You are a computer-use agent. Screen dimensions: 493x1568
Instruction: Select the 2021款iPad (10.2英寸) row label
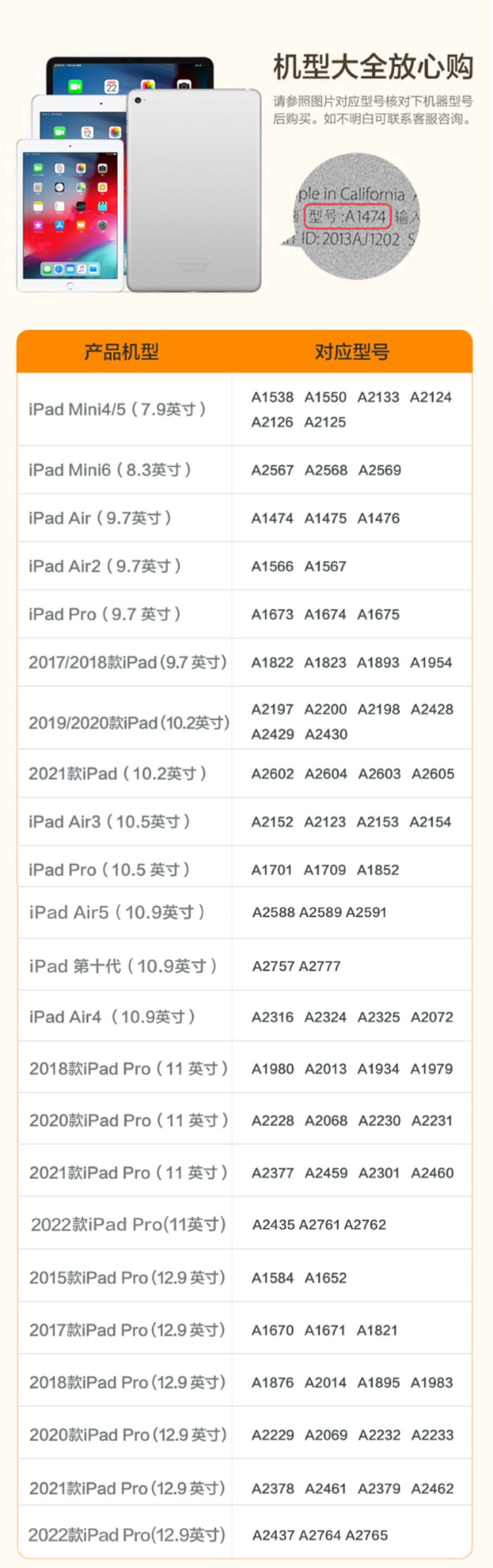tap(117, 774)
